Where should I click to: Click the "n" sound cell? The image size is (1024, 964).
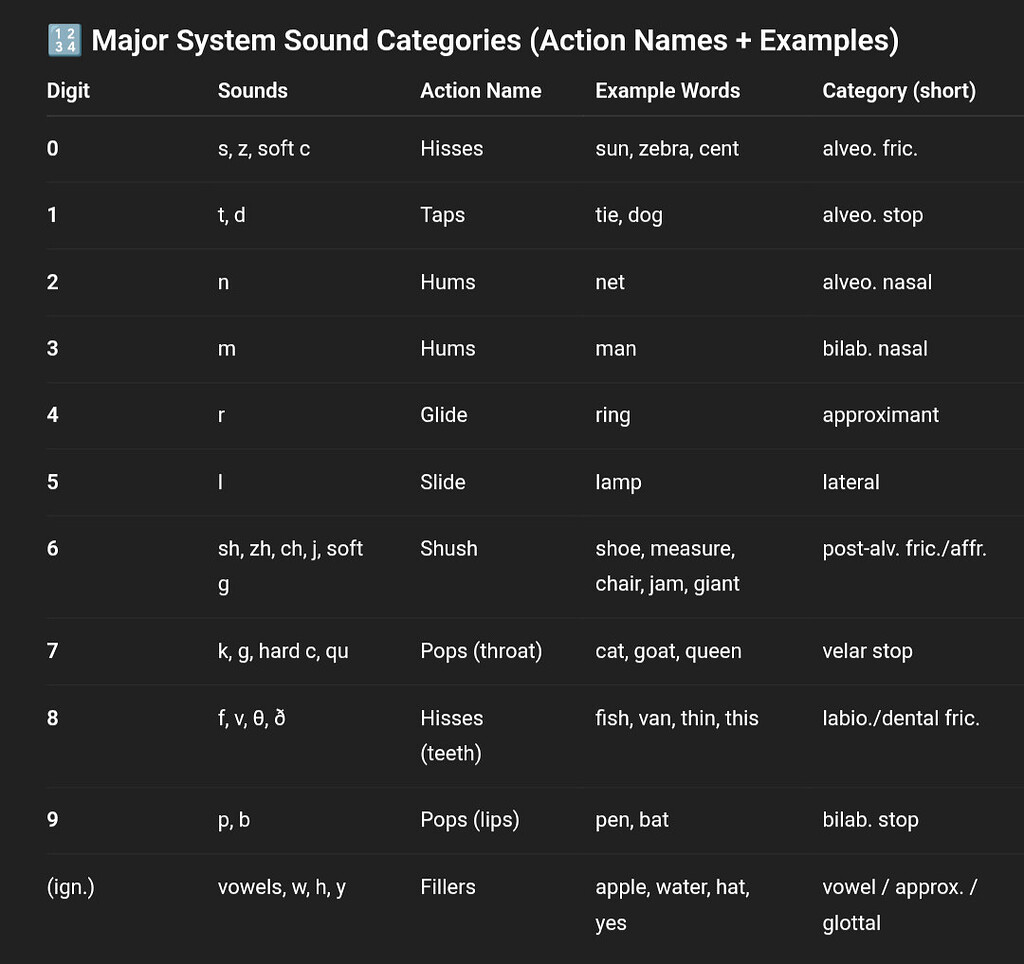point(223,283)
